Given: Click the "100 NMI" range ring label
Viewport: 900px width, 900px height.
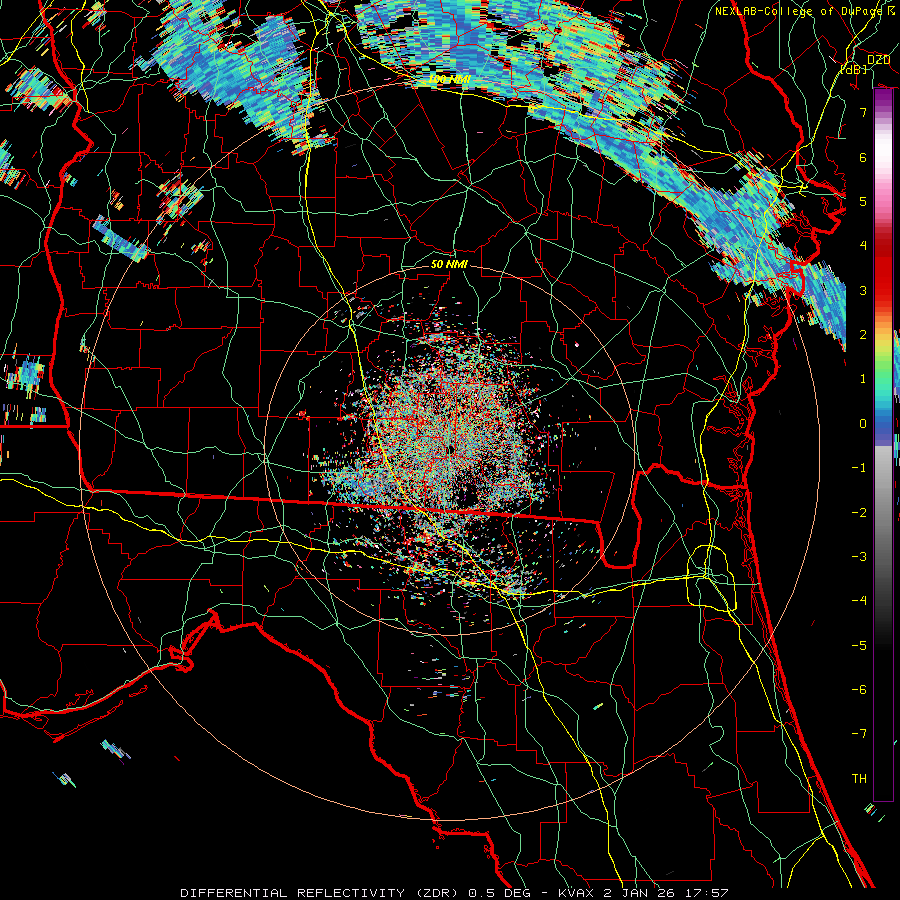Looking at the screenshot, I should pos(449,79).
